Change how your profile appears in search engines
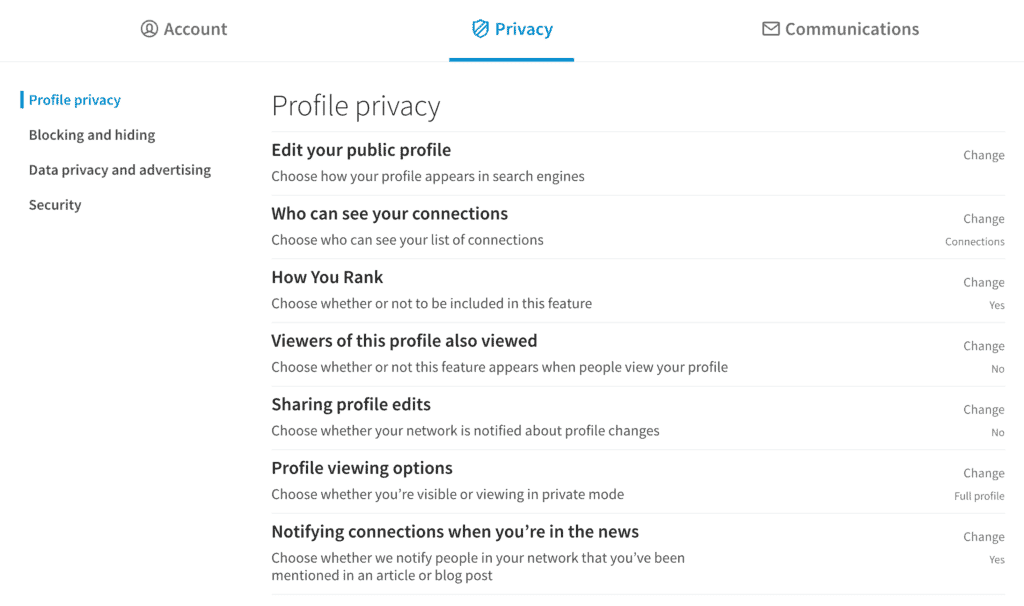The image size is (1024, 606). [983, 155]
